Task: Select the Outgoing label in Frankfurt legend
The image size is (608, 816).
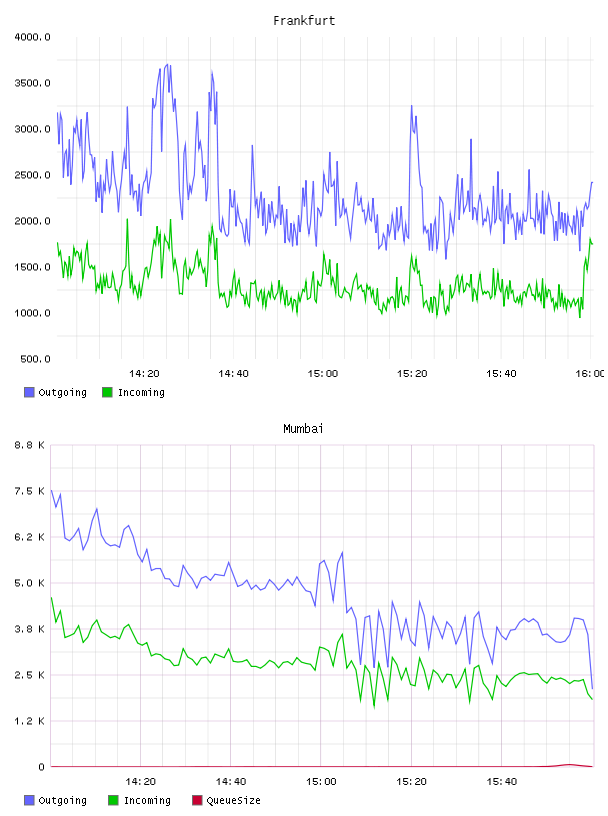Action: click(x=62, y=392)
